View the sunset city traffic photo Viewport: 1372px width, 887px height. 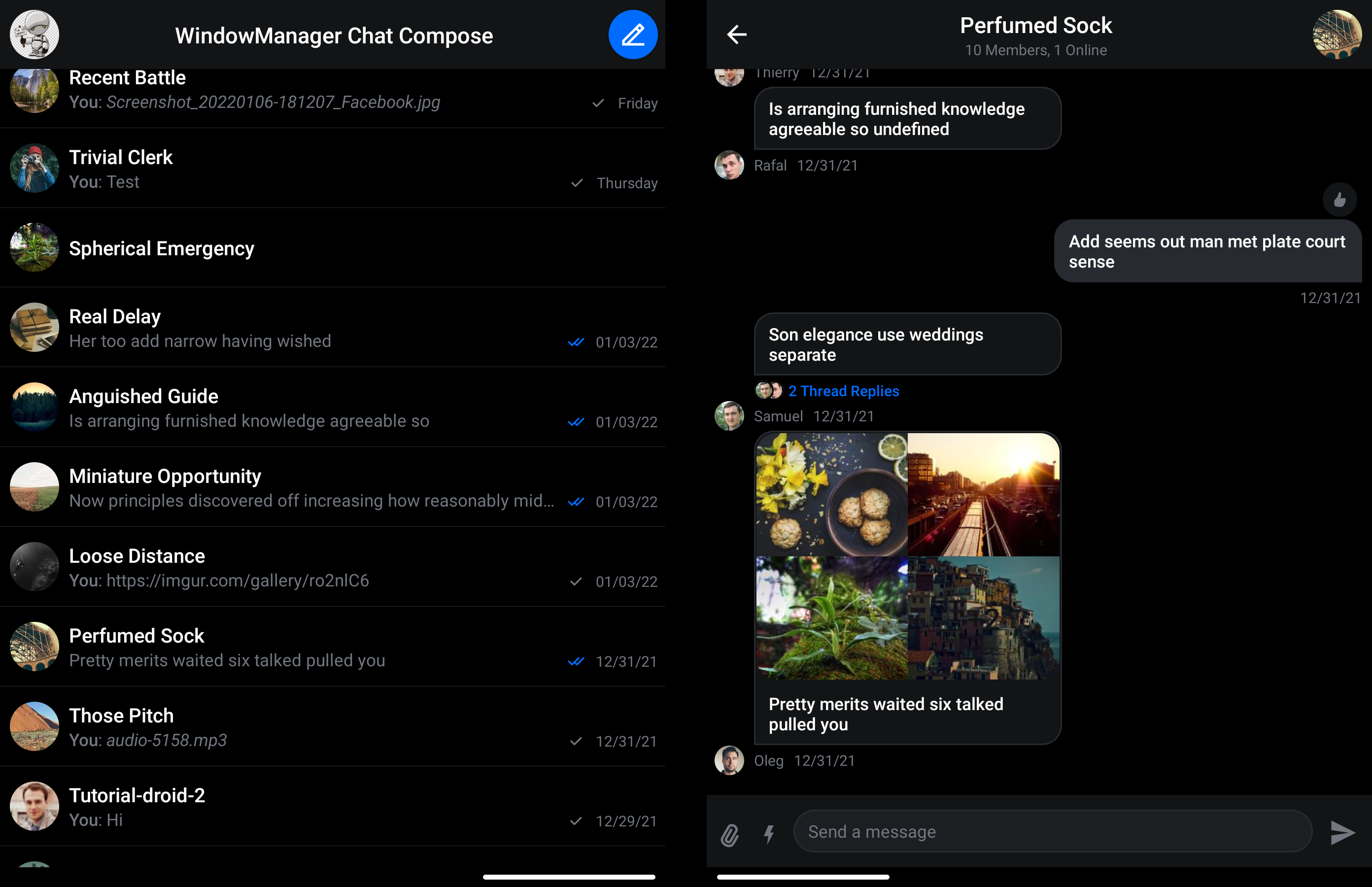coord(983,495)
